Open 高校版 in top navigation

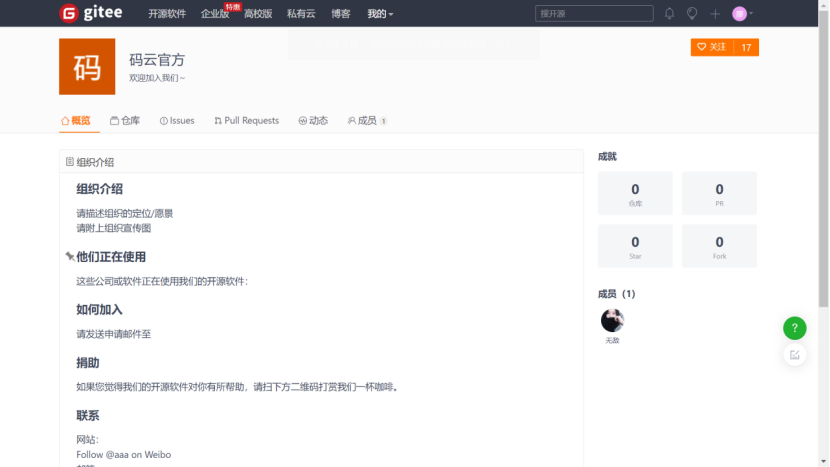(258, 14)
